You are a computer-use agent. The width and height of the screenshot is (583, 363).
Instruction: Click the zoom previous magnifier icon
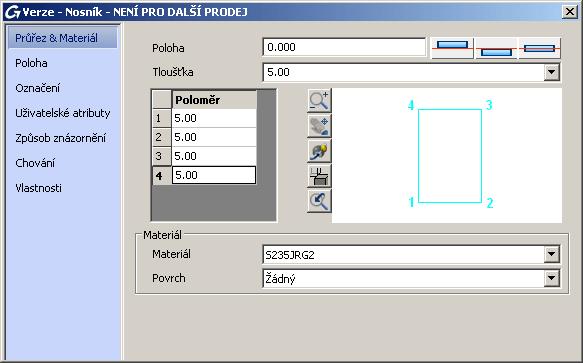point(319,202)
